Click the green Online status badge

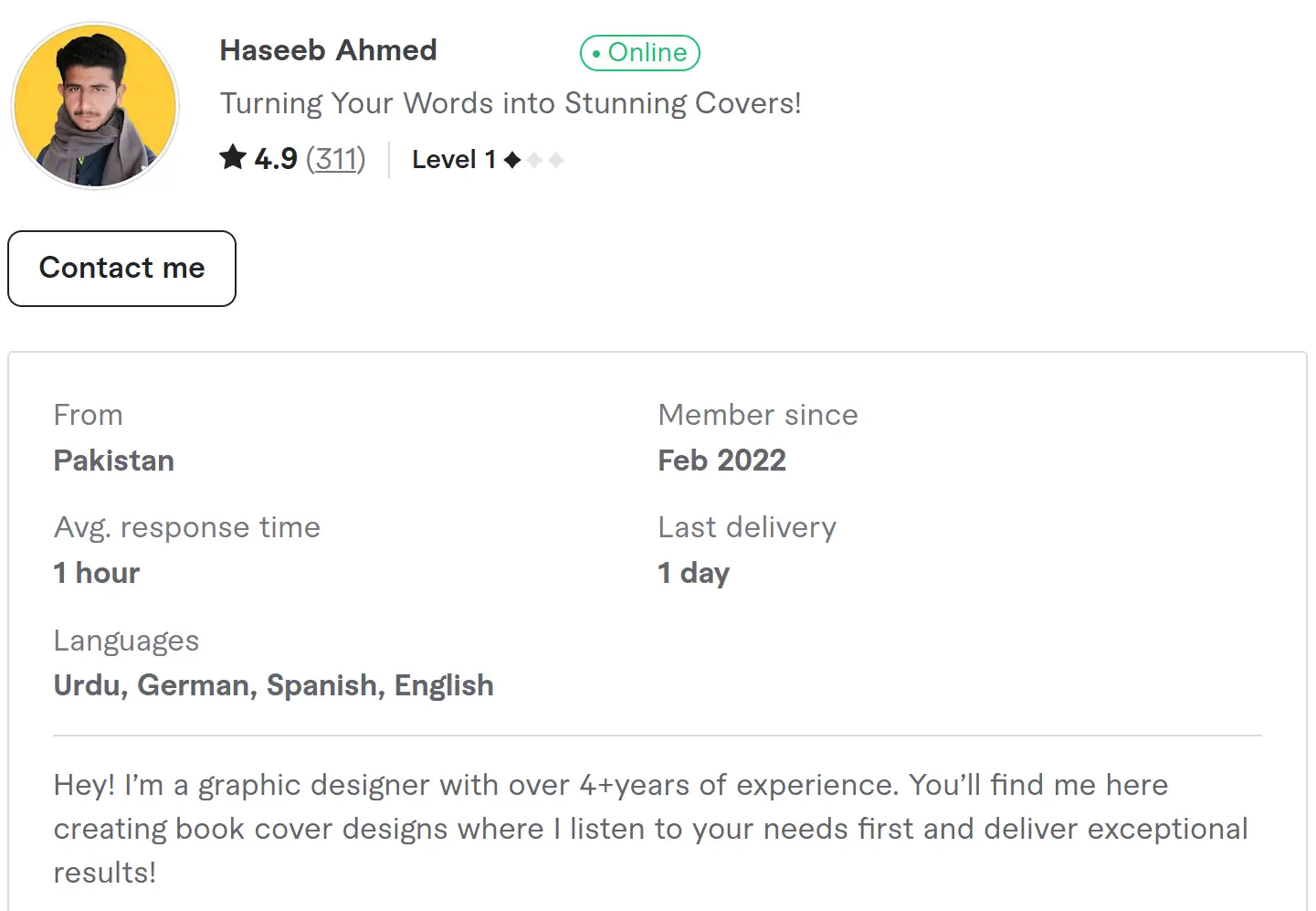click(x=639, y=53)
